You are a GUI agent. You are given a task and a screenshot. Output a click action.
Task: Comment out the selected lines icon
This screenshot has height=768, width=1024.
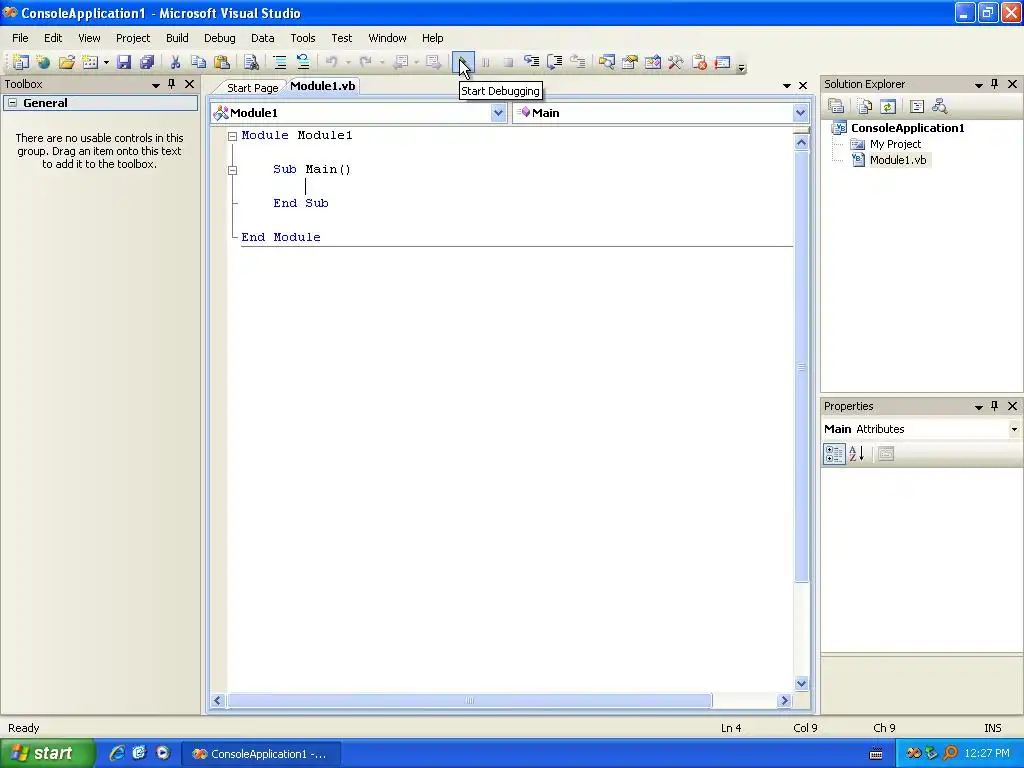280,62
